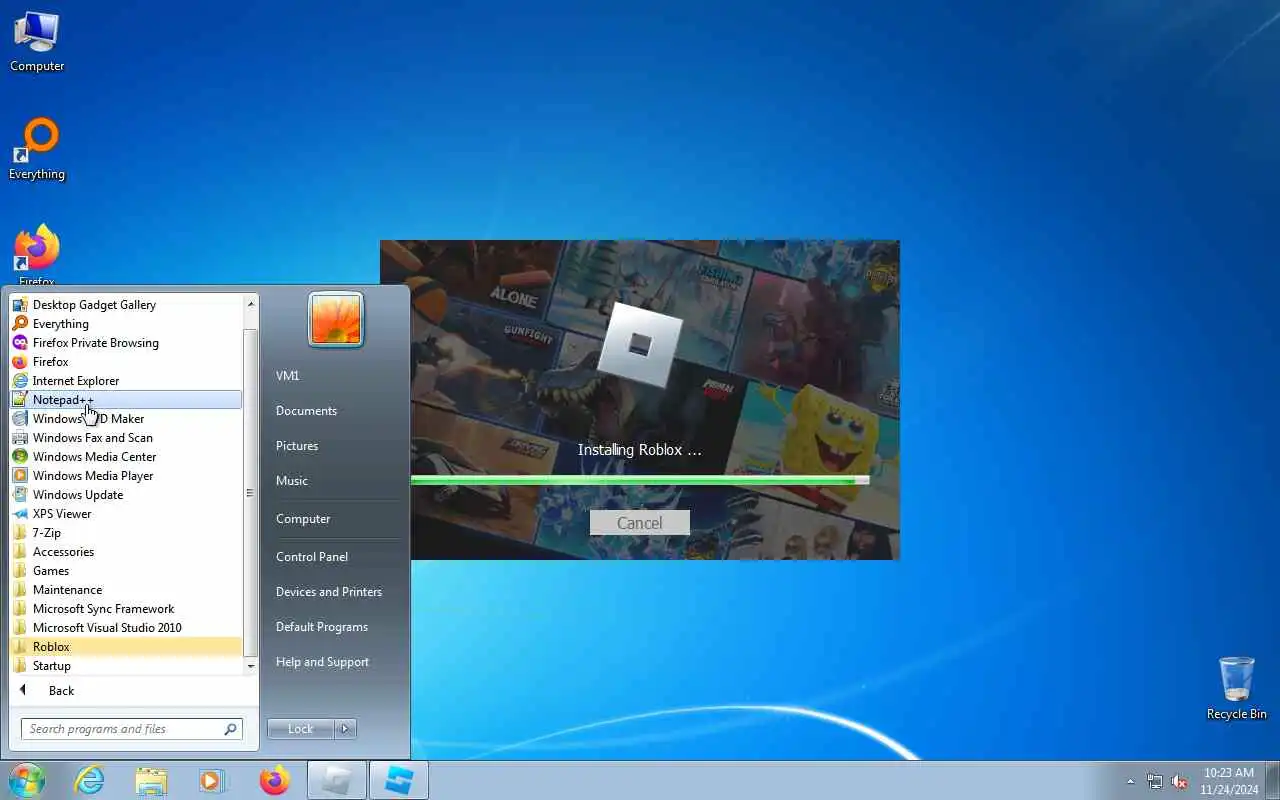Launch Windows Media Center from Start menu

(x=126, y=456)
